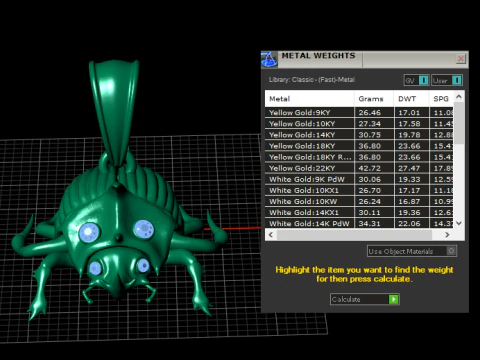Click the 19.36 DWT value
The width and height of the screenshot is (480, 360).
click(409, 212)
